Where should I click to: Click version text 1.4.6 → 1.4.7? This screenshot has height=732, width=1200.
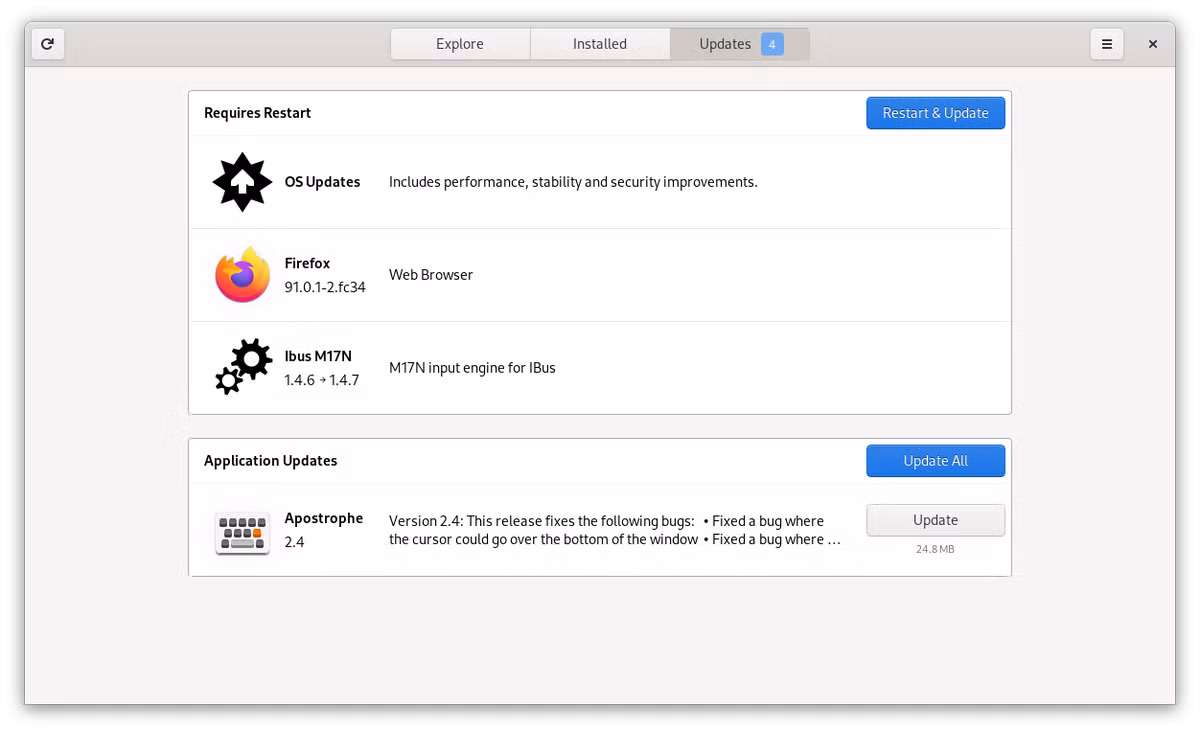321,380
